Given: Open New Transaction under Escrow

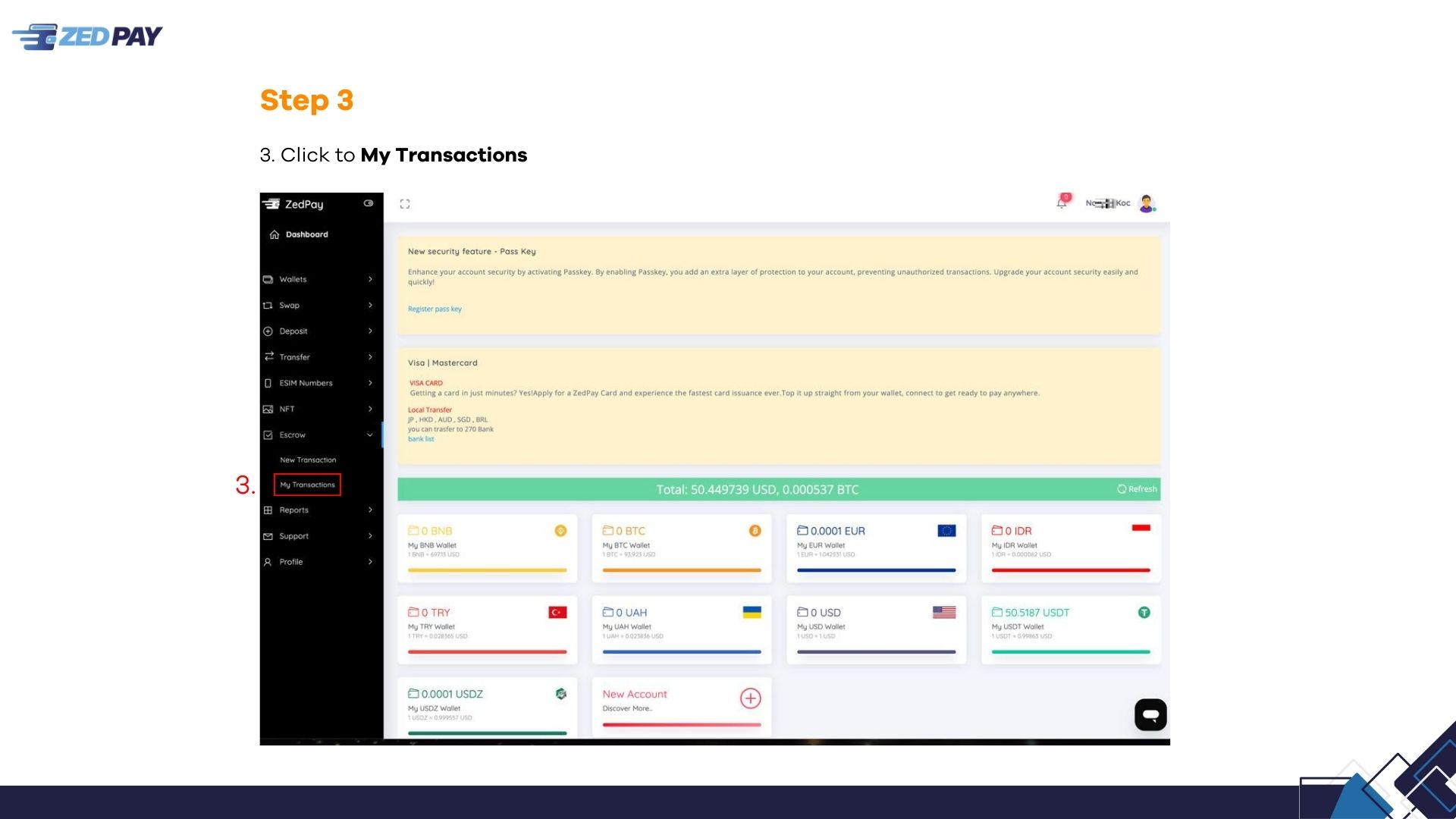Looking at the screenshot, I should 308,460.
